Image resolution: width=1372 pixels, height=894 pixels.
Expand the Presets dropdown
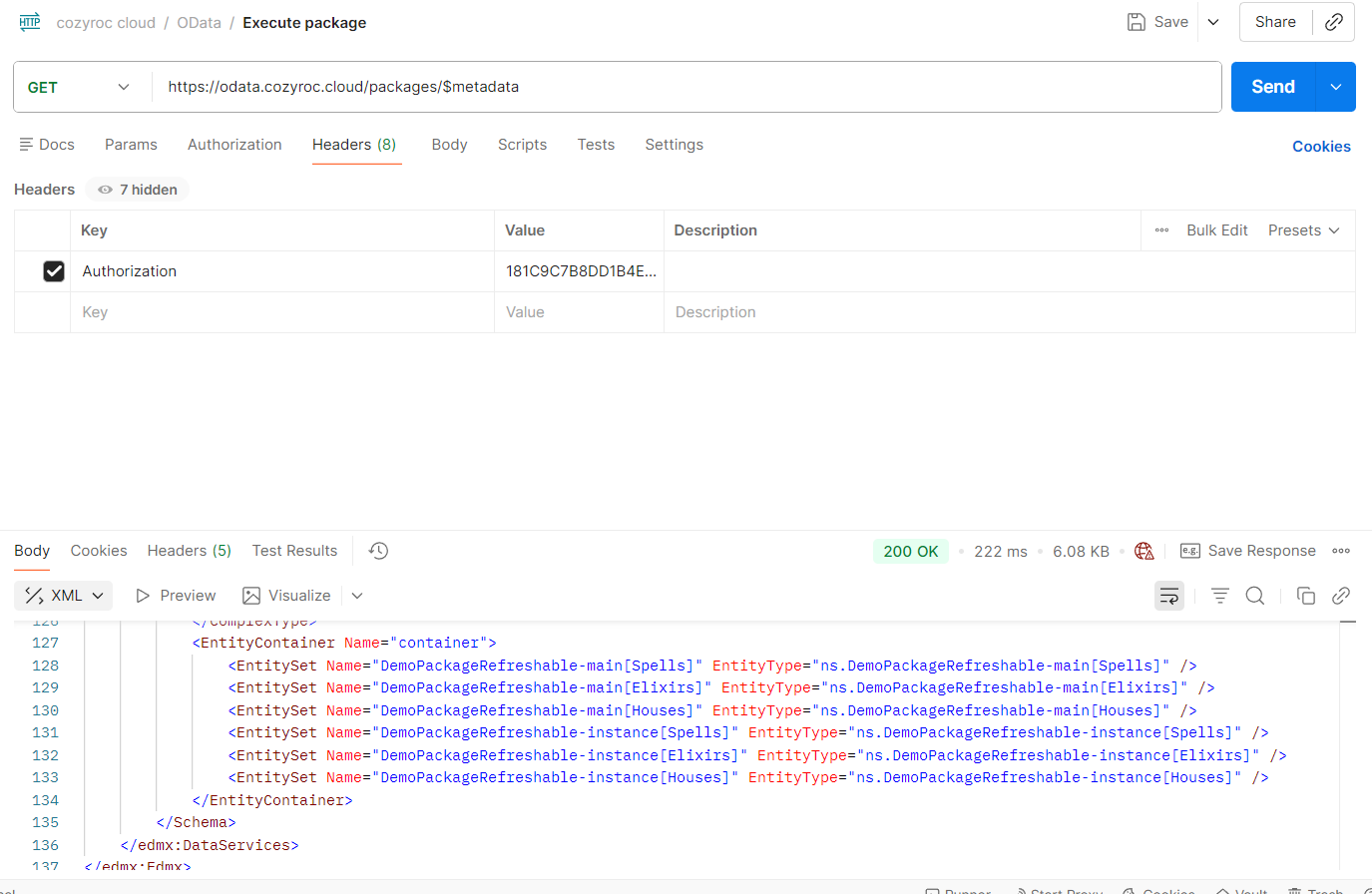(1303, 230)
